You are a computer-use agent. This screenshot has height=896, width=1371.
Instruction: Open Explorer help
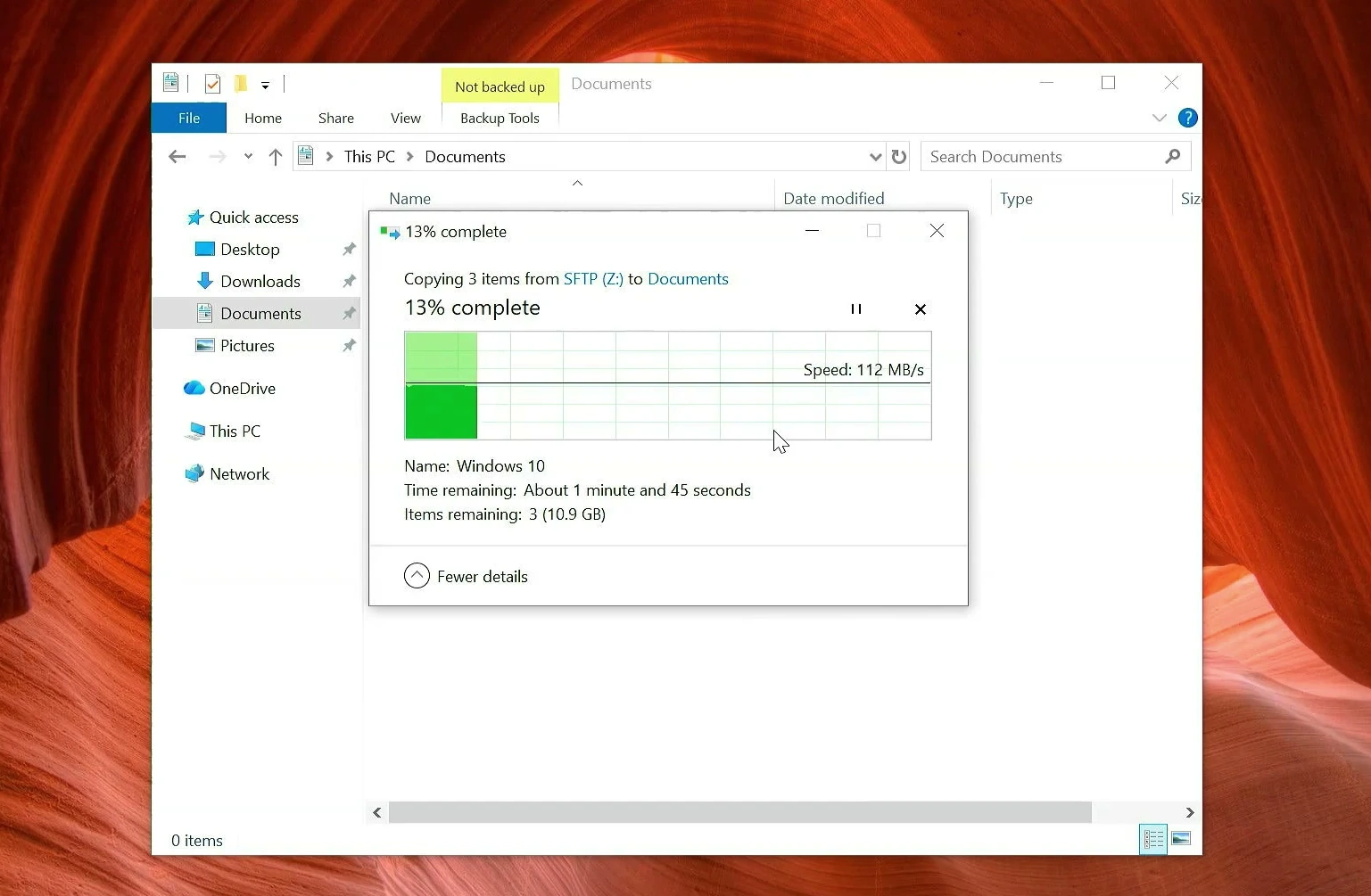coord(1187,118)
